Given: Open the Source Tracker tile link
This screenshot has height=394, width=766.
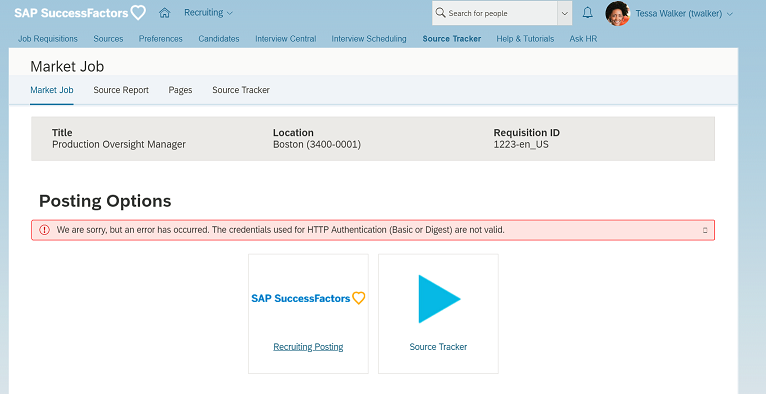Looking at the screenshot, I should pos(438,347).
